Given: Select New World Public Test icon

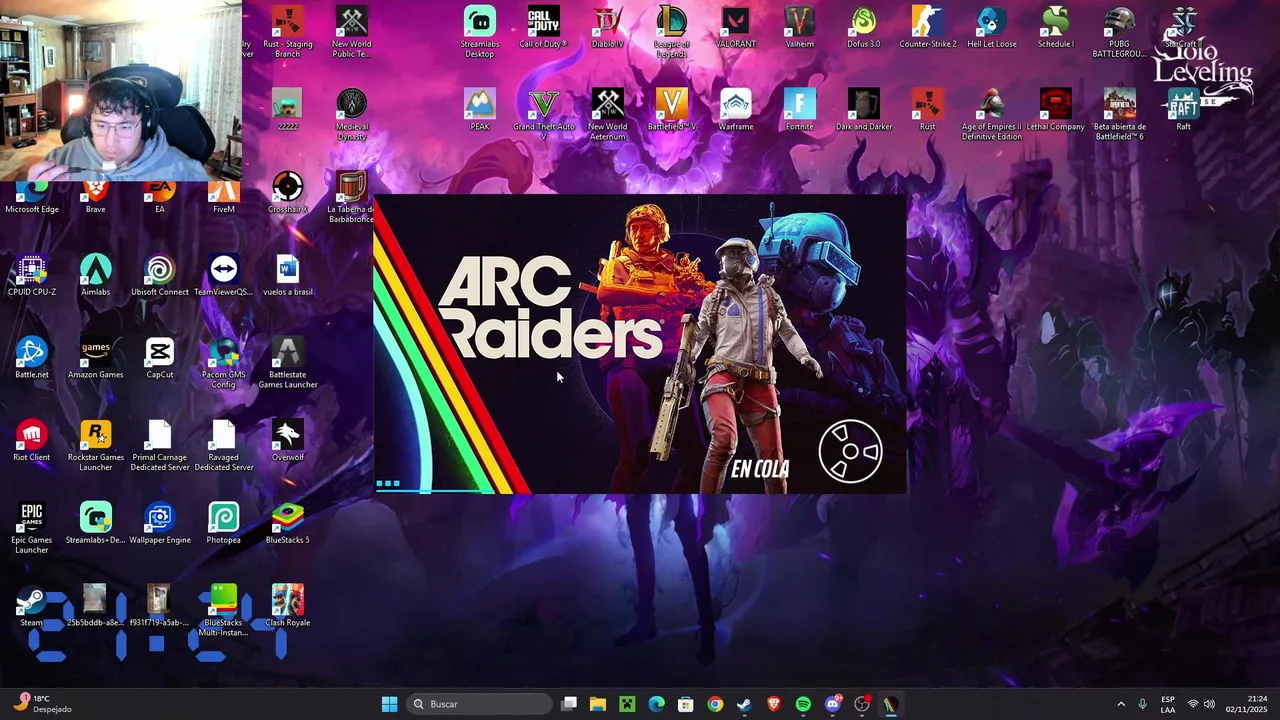Looking at the screenshot, I should 352,31.
